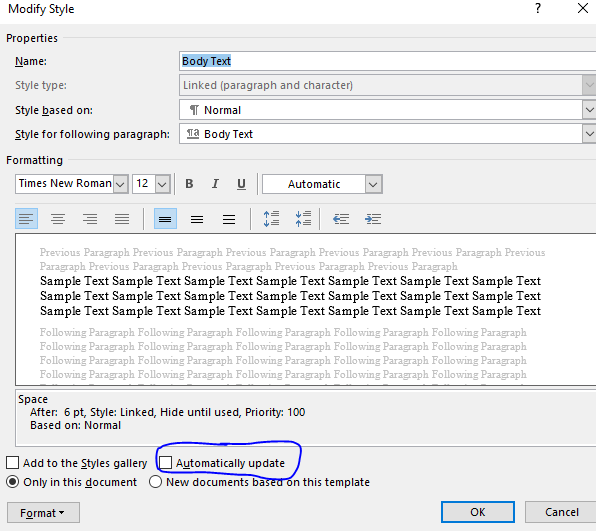Open the Style based on dropdown
Screen dimensions: 596x531
pos(589,110)
